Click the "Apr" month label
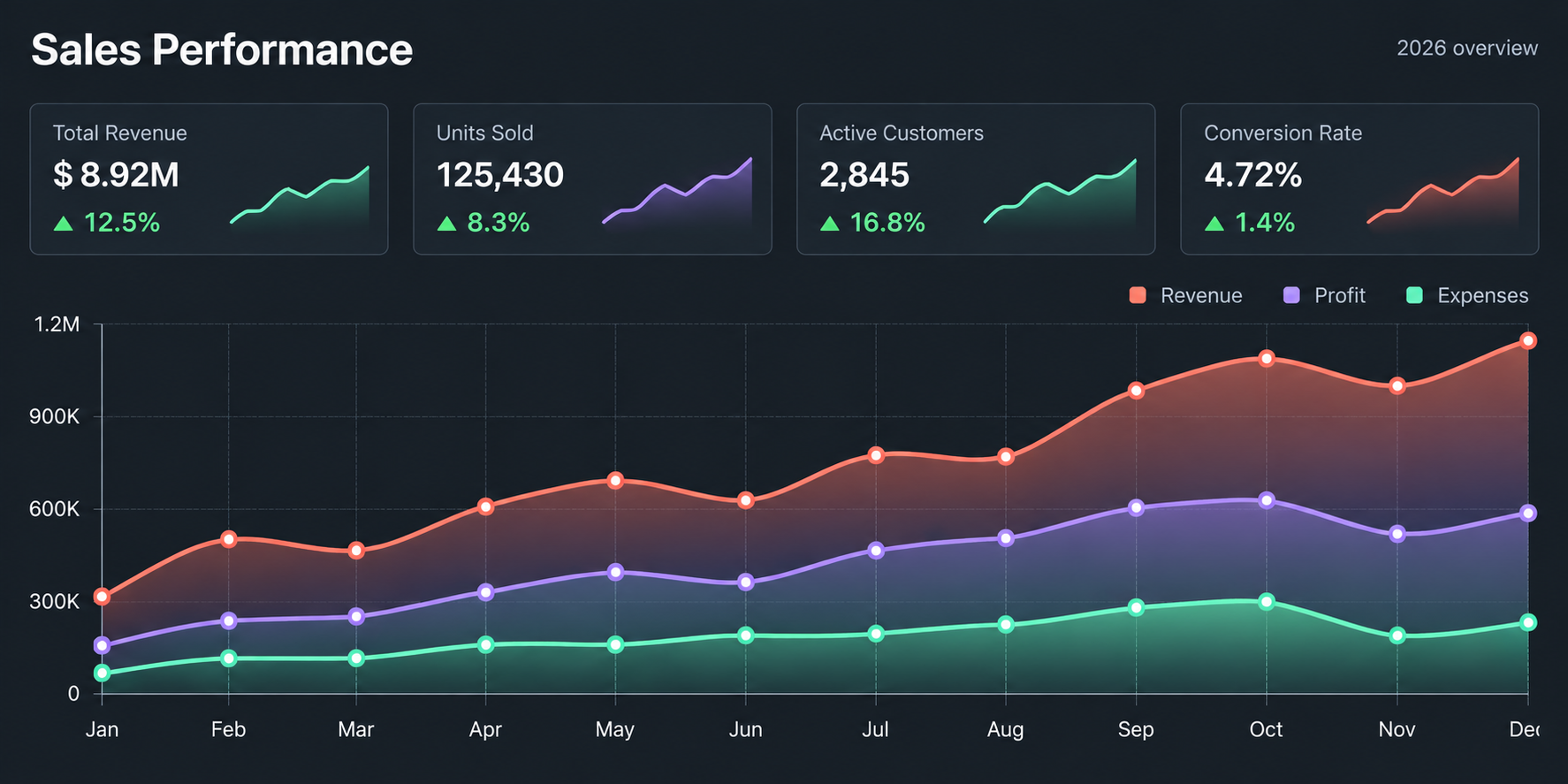The height and width of the screenshot is (784, 1568). coord(485,730)
